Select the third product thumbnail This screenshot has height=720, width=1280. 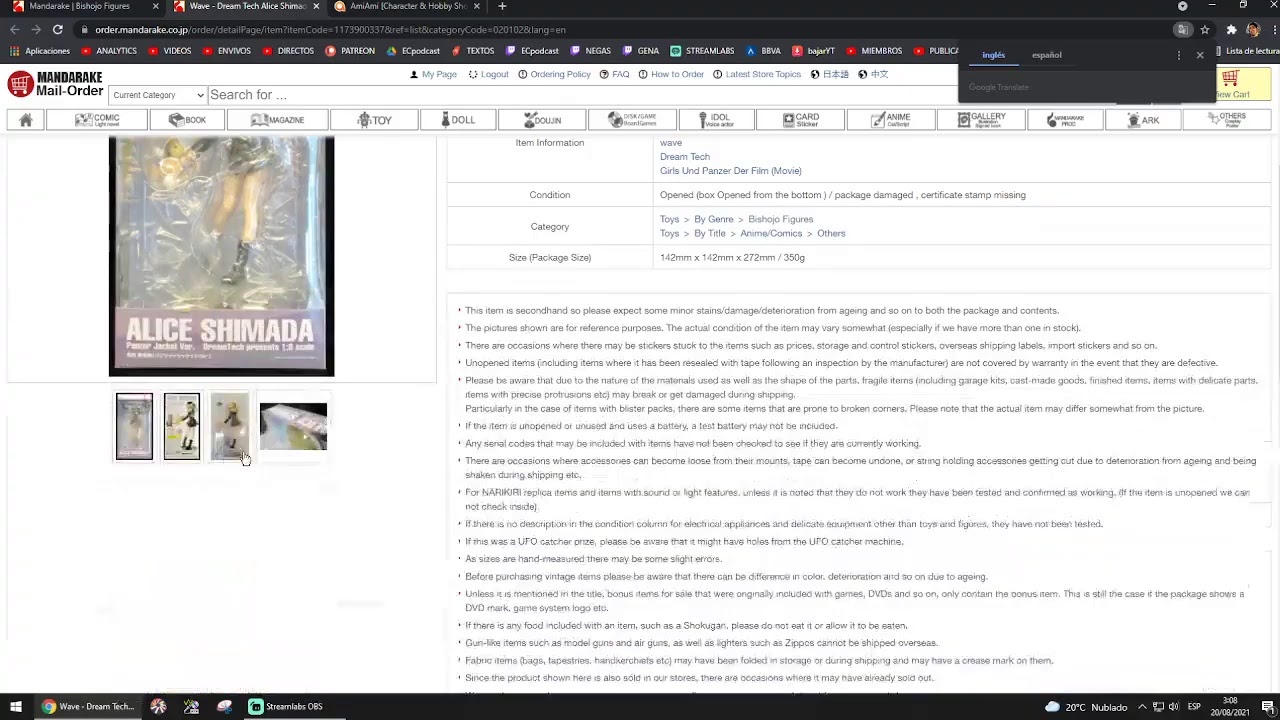(230, 426)
